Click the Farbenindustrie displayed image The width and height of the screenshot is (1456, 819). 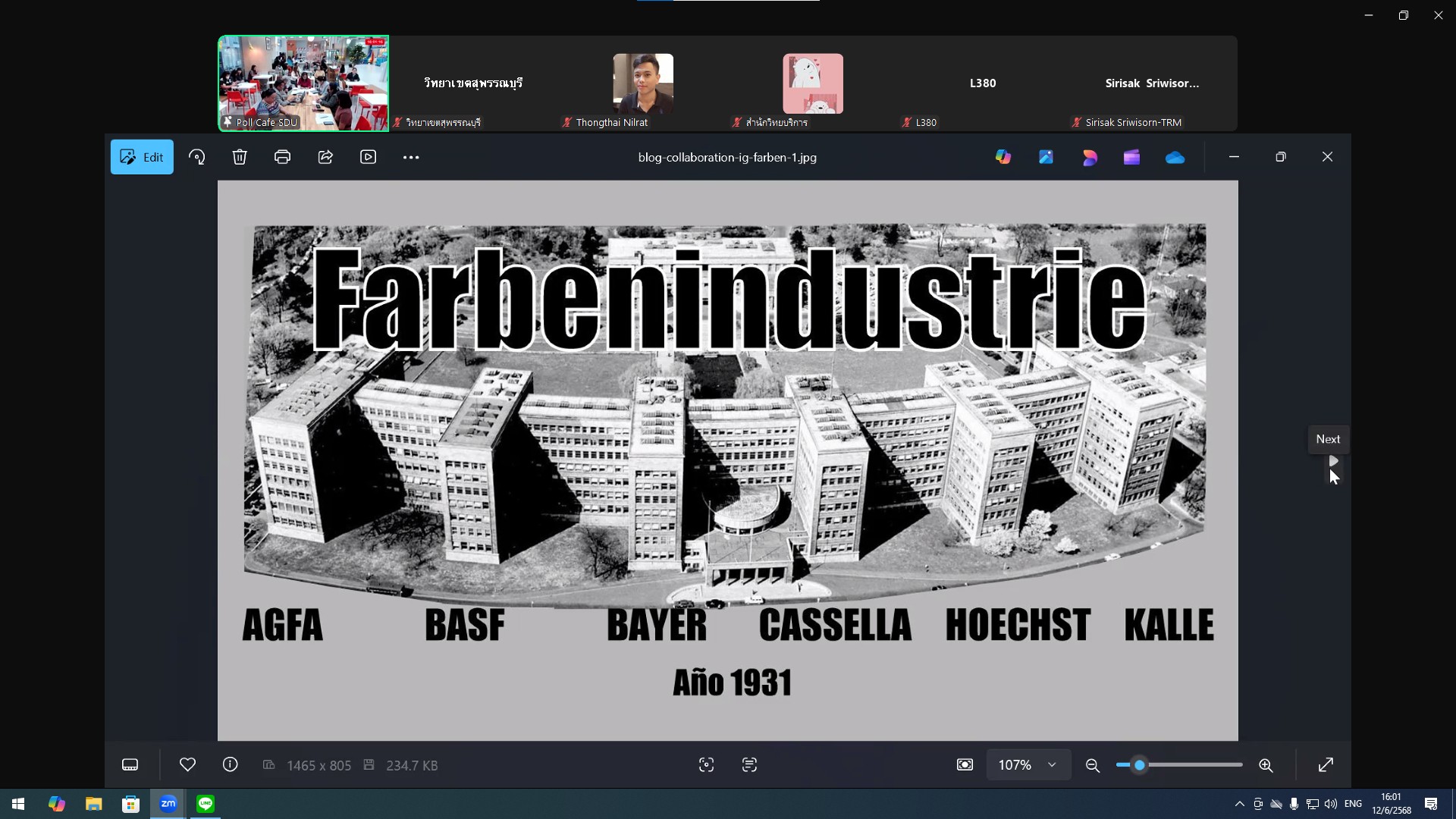point(728,460)
